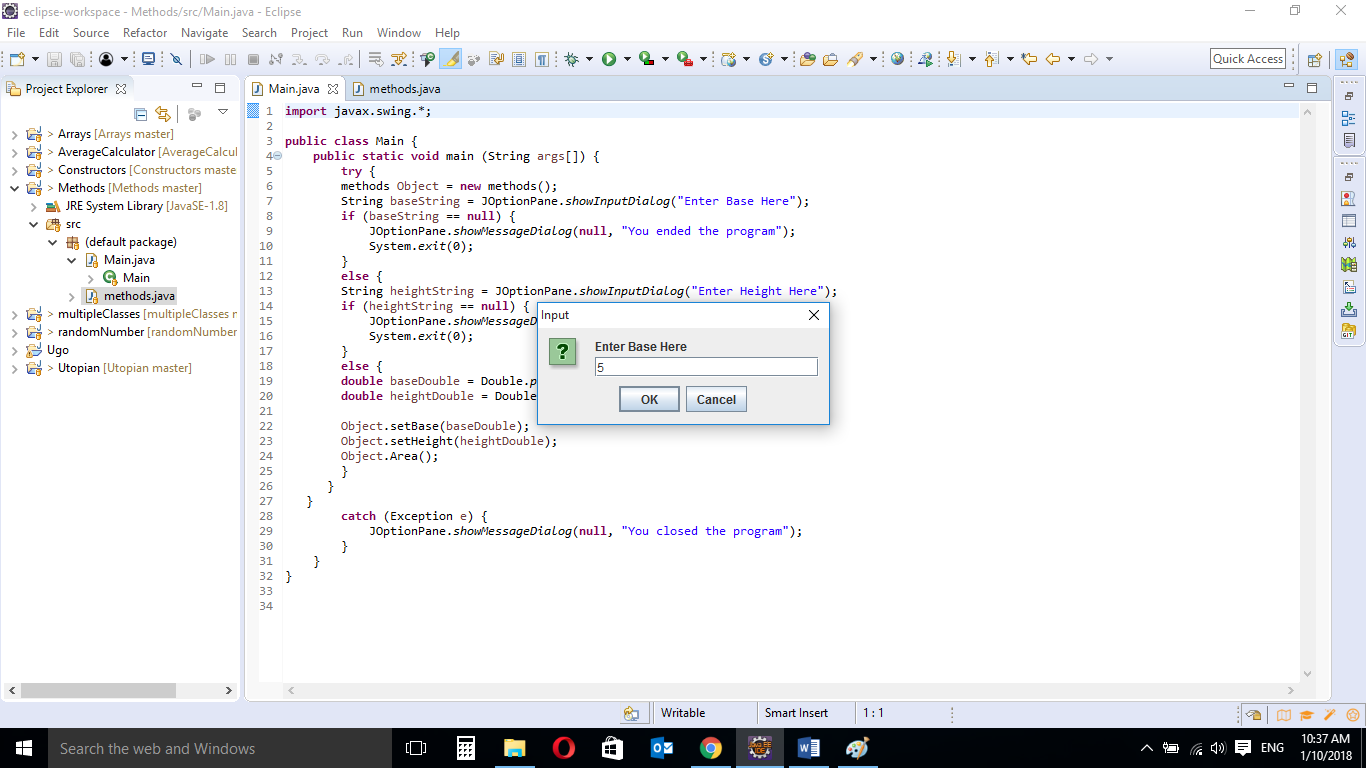Viewport: 1366px width, 768px height.
Task: Collapse the Methods project node
Action: 14,188
